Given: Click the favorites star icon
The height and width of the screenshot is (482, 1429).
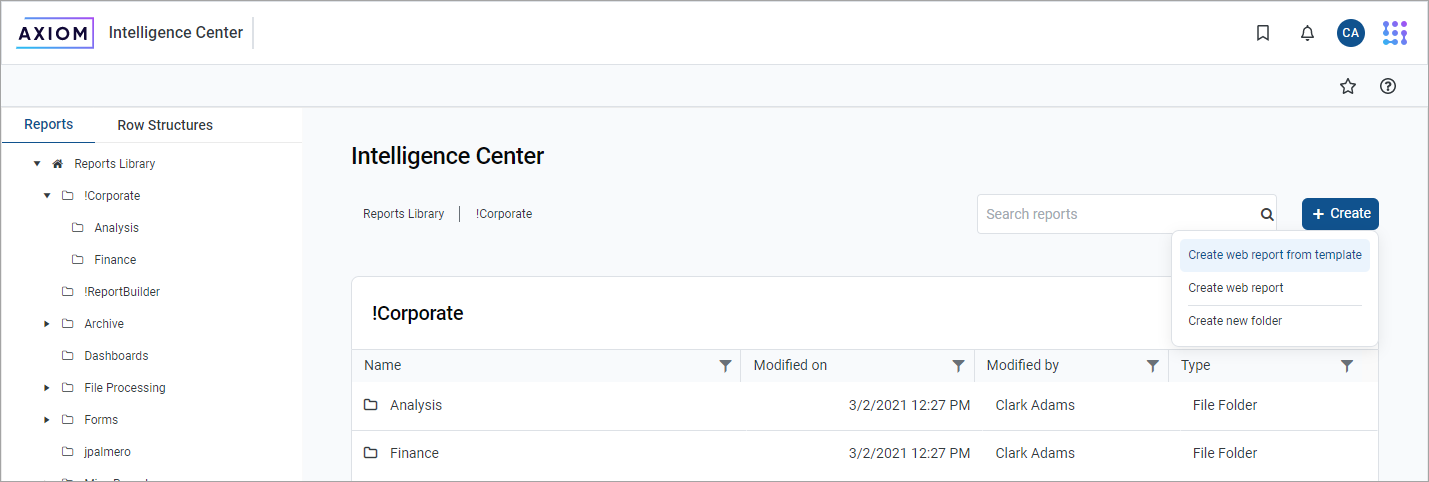Looking at the screenshot, I should coord(1348,86).
